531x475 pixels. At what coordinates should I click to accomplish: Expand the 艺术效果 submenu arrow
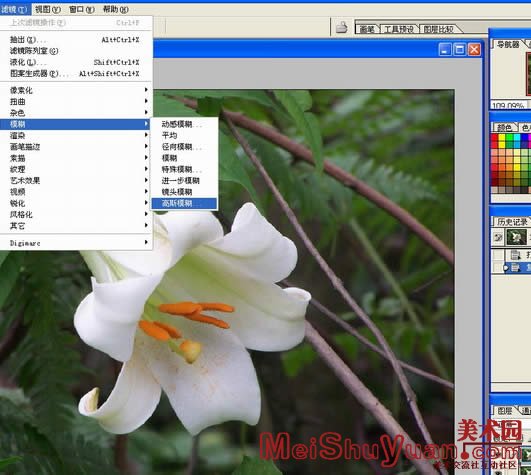[146, 180]
